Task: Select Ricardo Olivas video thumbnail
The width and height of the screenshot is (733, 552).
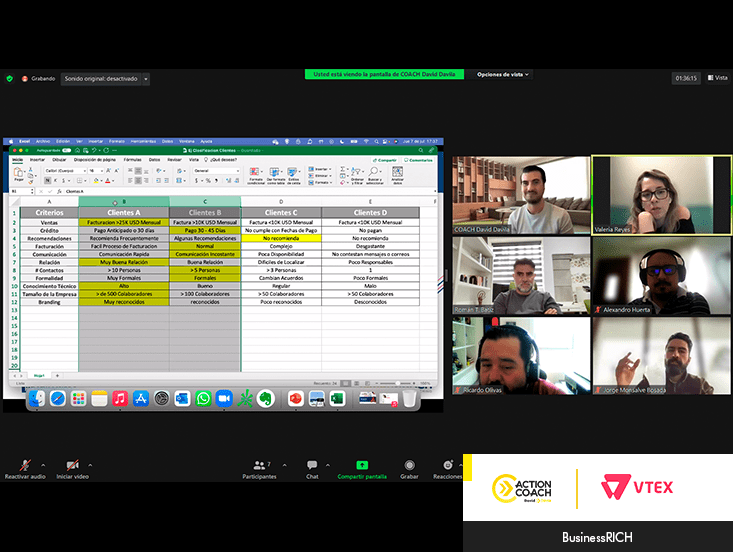Action: click(519, 355)
